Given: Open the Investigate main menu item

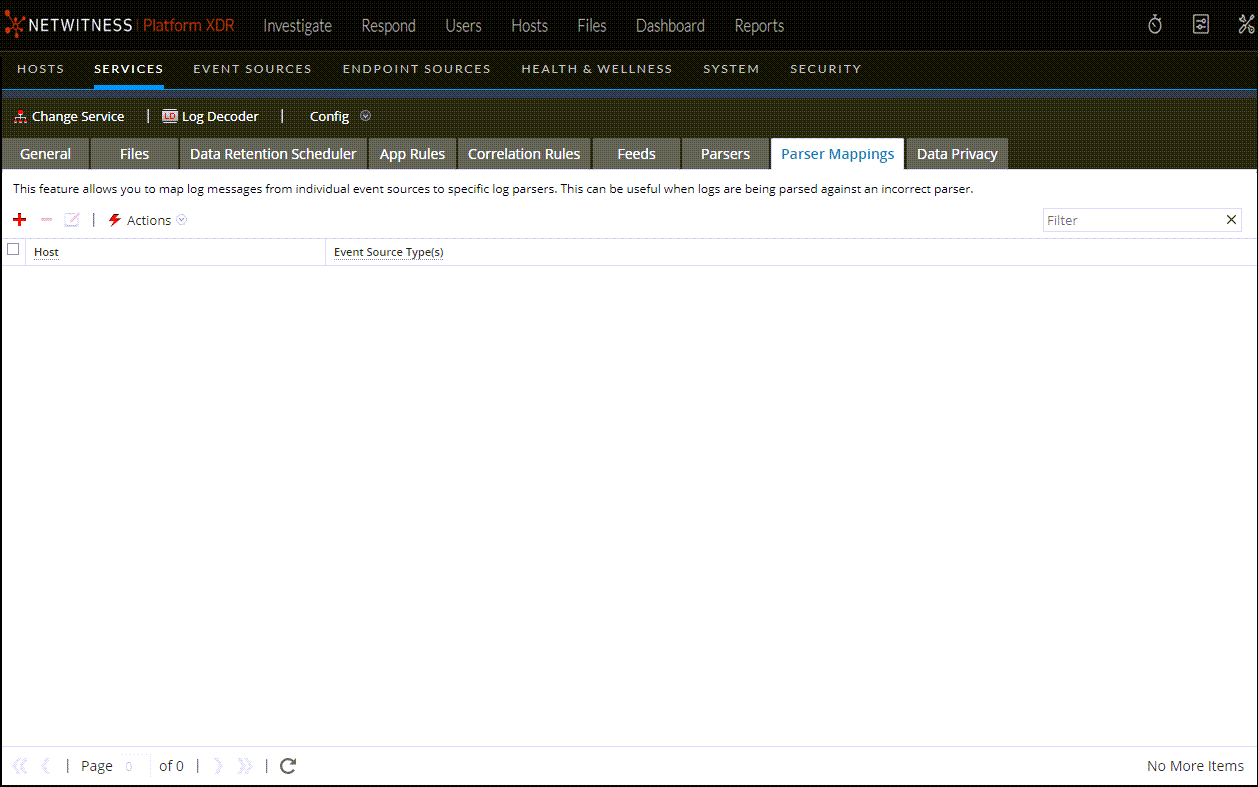Looking at the screenshot, I should click(x=297, y=26).
